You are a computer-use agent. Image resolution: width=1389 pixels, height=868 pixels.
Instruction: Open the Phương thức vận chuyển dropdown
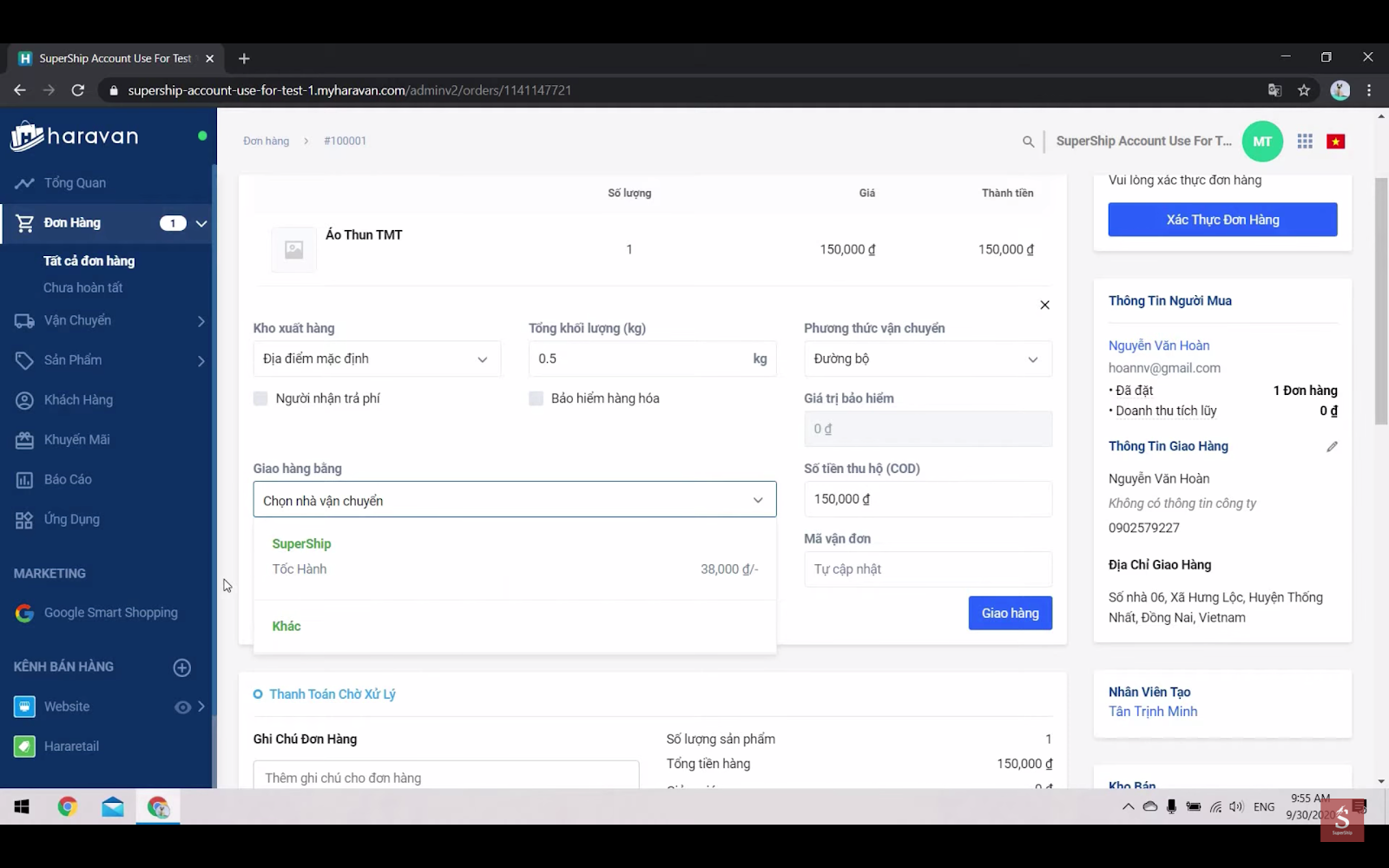coord(927,359)
